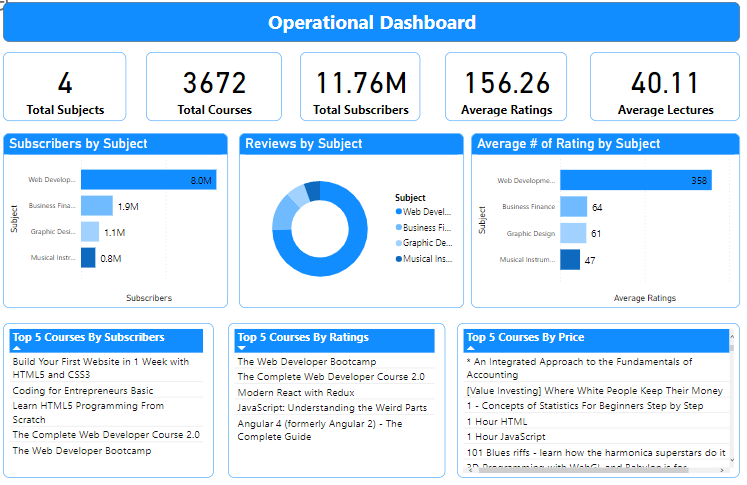This screenshot has width=747, height=485.
Task: Select row An Integrated Approach to the Fundamentals of Accounting
Action: [x=596, y=368]
